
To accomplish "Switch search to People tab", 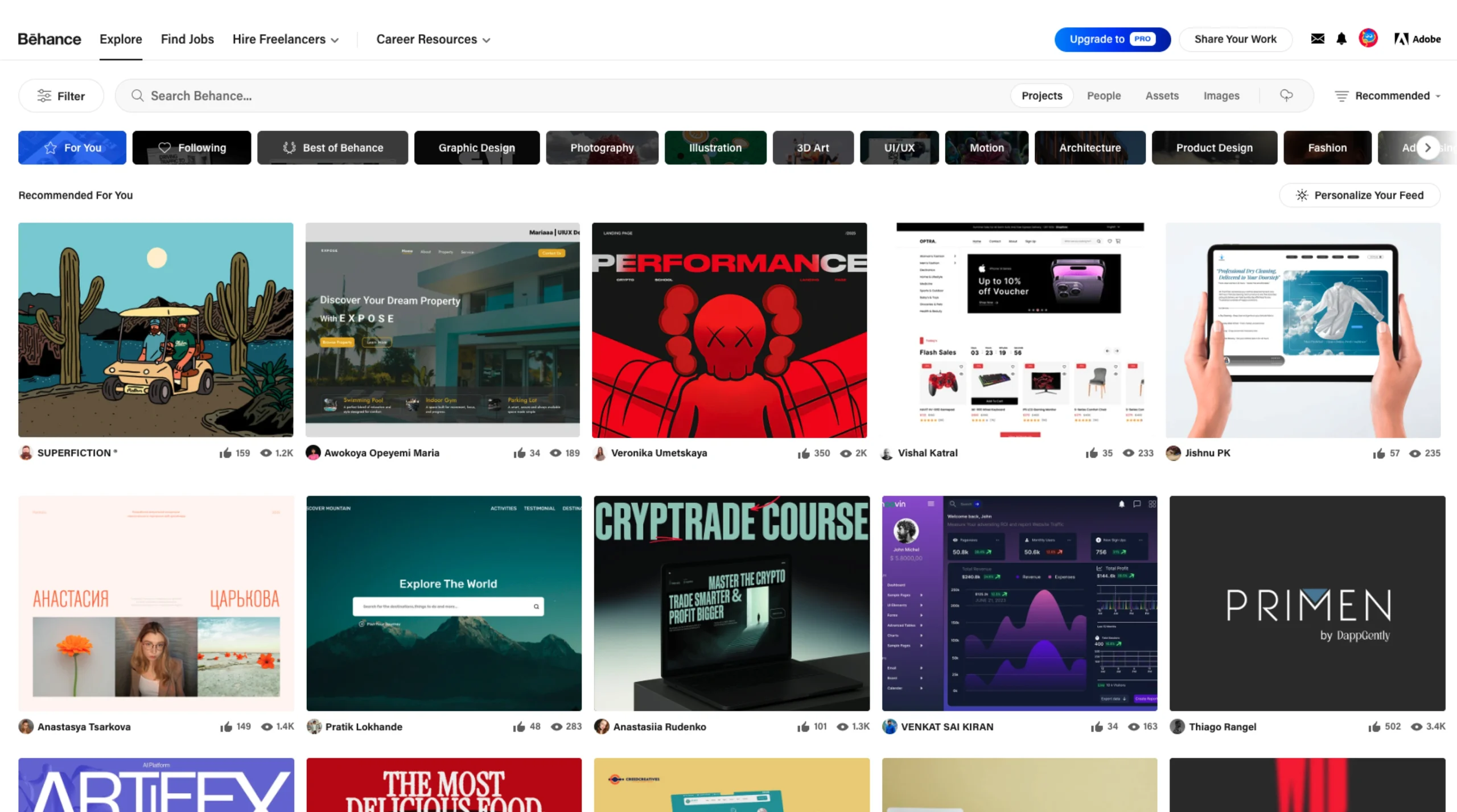I will point(1104,96).
